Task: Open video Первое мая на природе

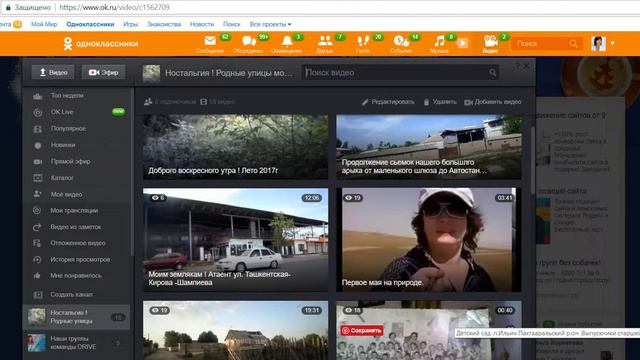Action: point(429,240)
